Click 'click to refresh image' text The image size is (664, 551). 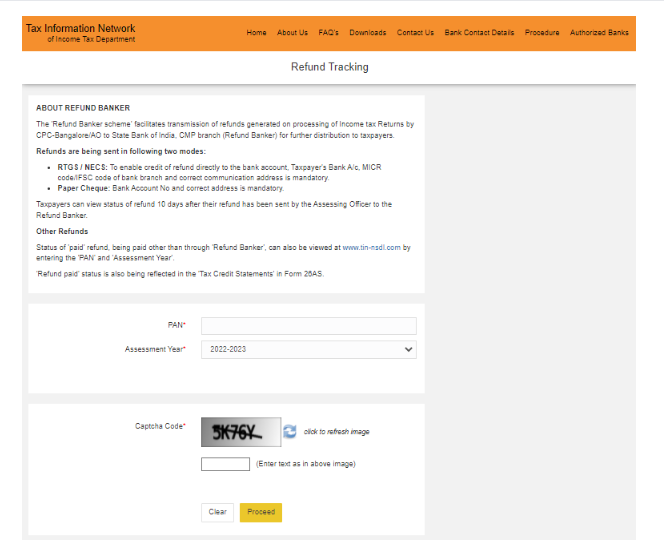(336, 432)
